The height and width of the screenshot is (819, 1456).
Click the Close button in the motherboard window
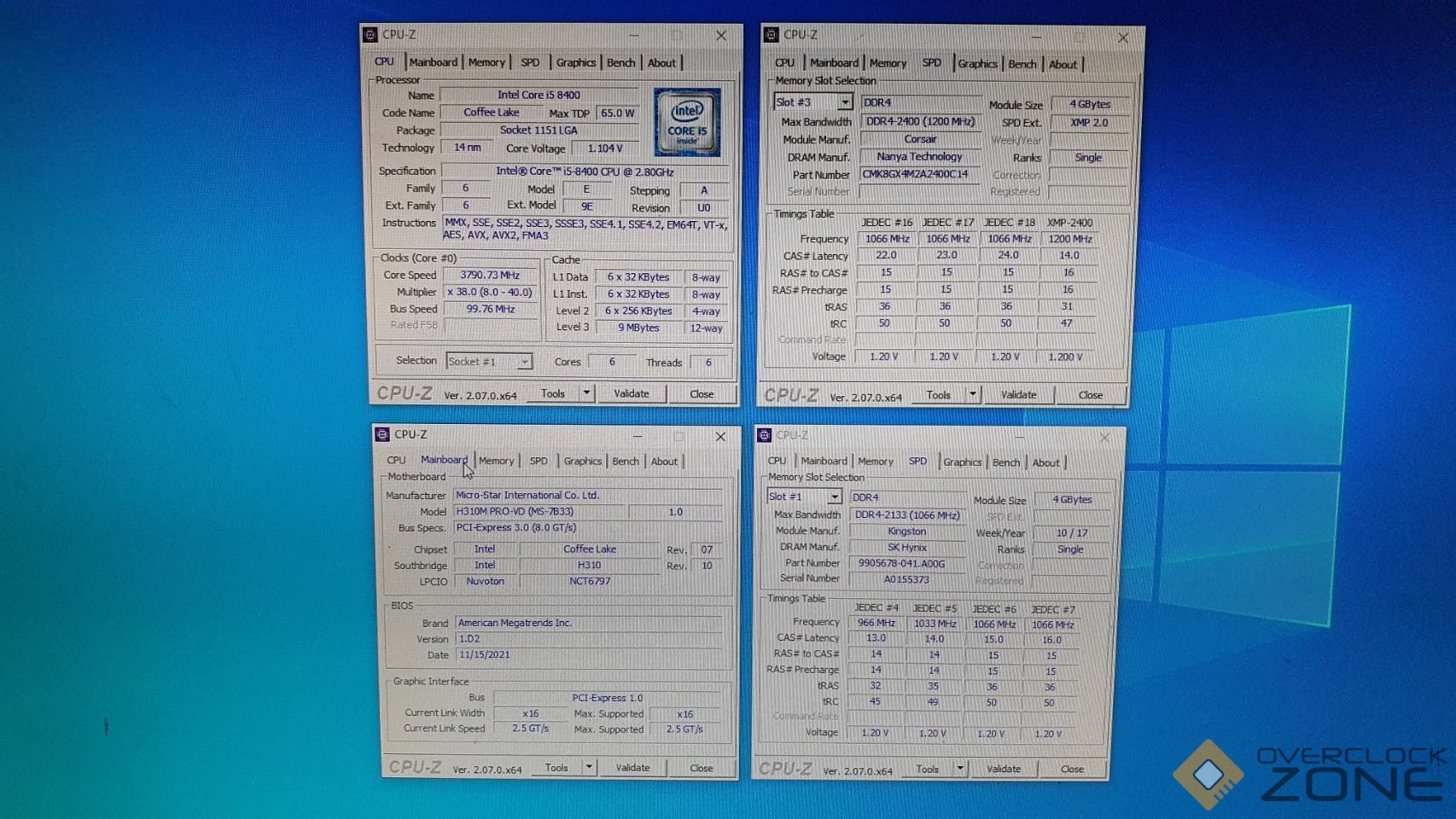click(x=701, y=768)
